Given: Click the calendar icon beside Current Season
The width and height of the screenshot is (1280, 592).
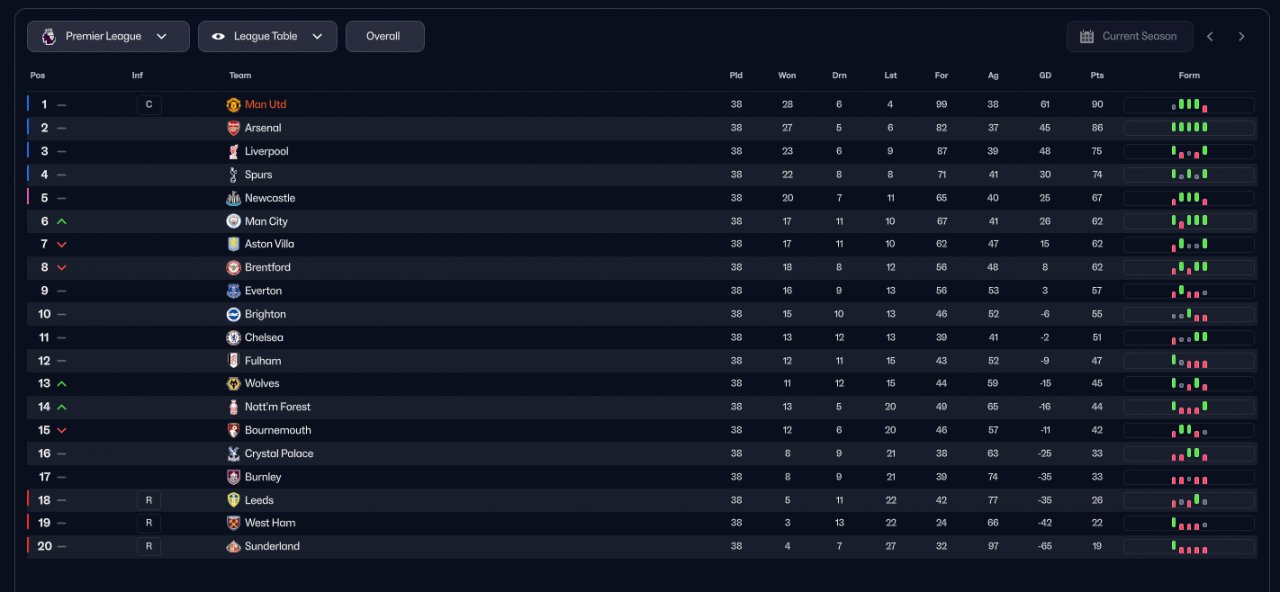Looking at the screenshot, I should (x=1087, y=37).
